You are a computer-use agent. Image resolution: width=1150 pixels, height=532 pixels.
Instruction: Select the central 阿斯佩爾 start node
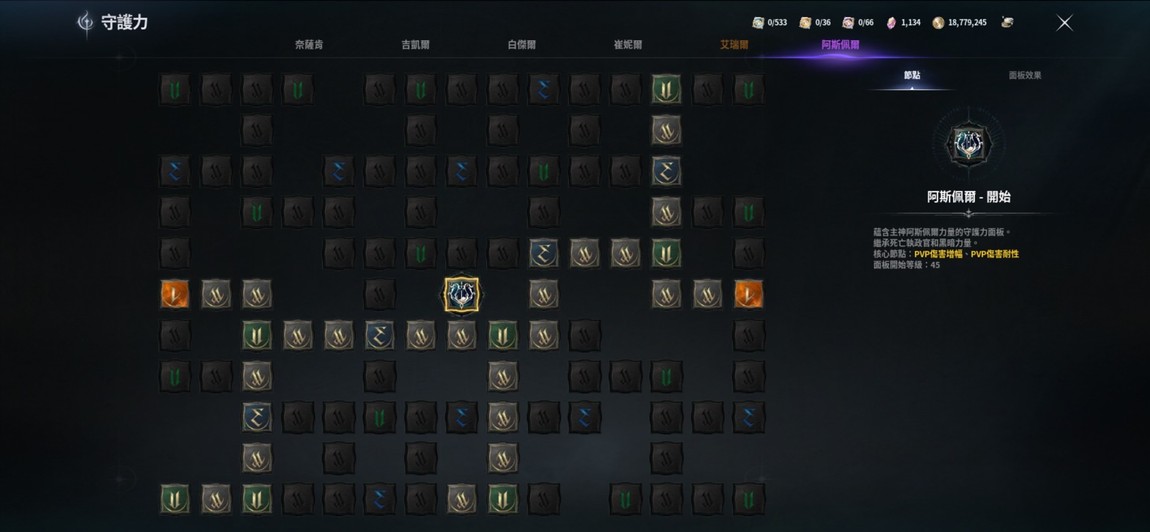coord(462,294)
